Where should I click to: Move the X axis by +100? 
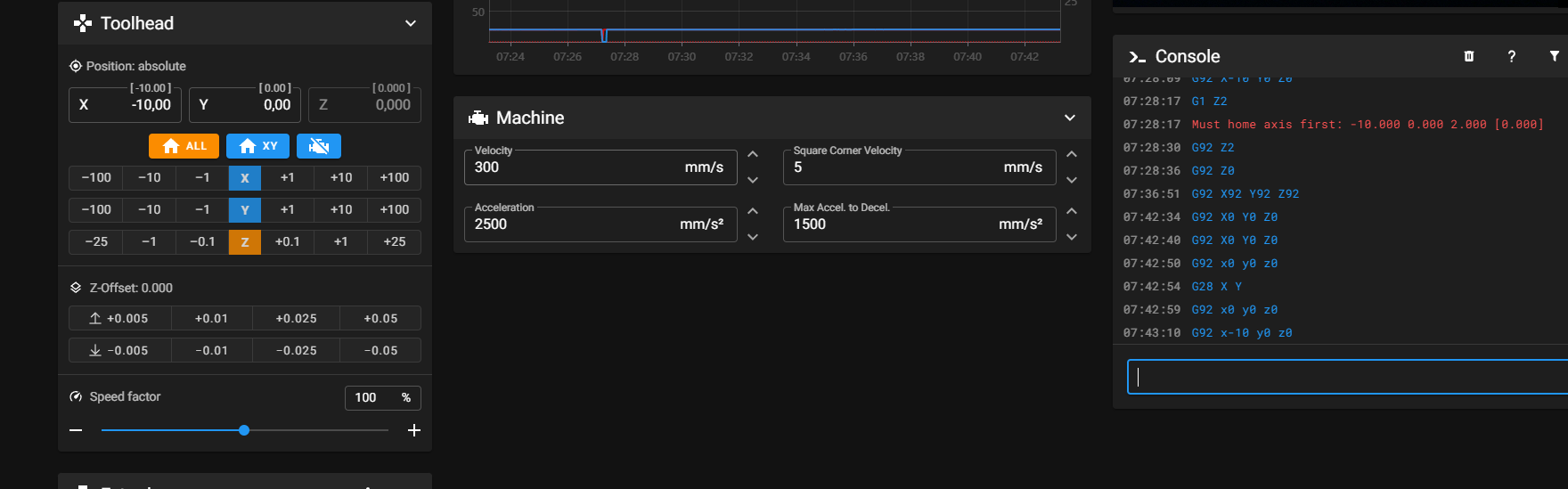395,178
